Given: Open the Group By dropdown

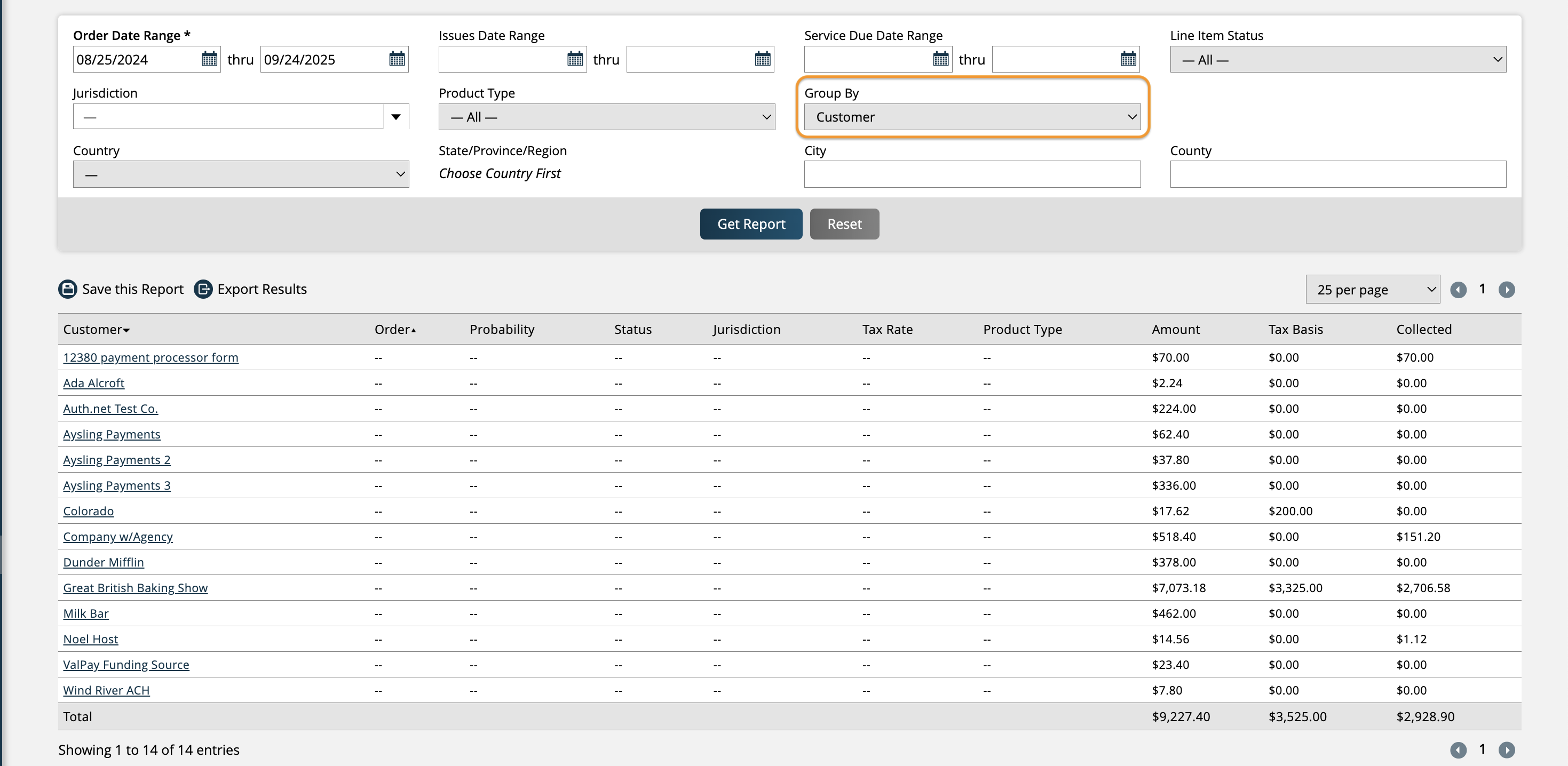Looking at the screenshot, I should (x=971, y=117).
